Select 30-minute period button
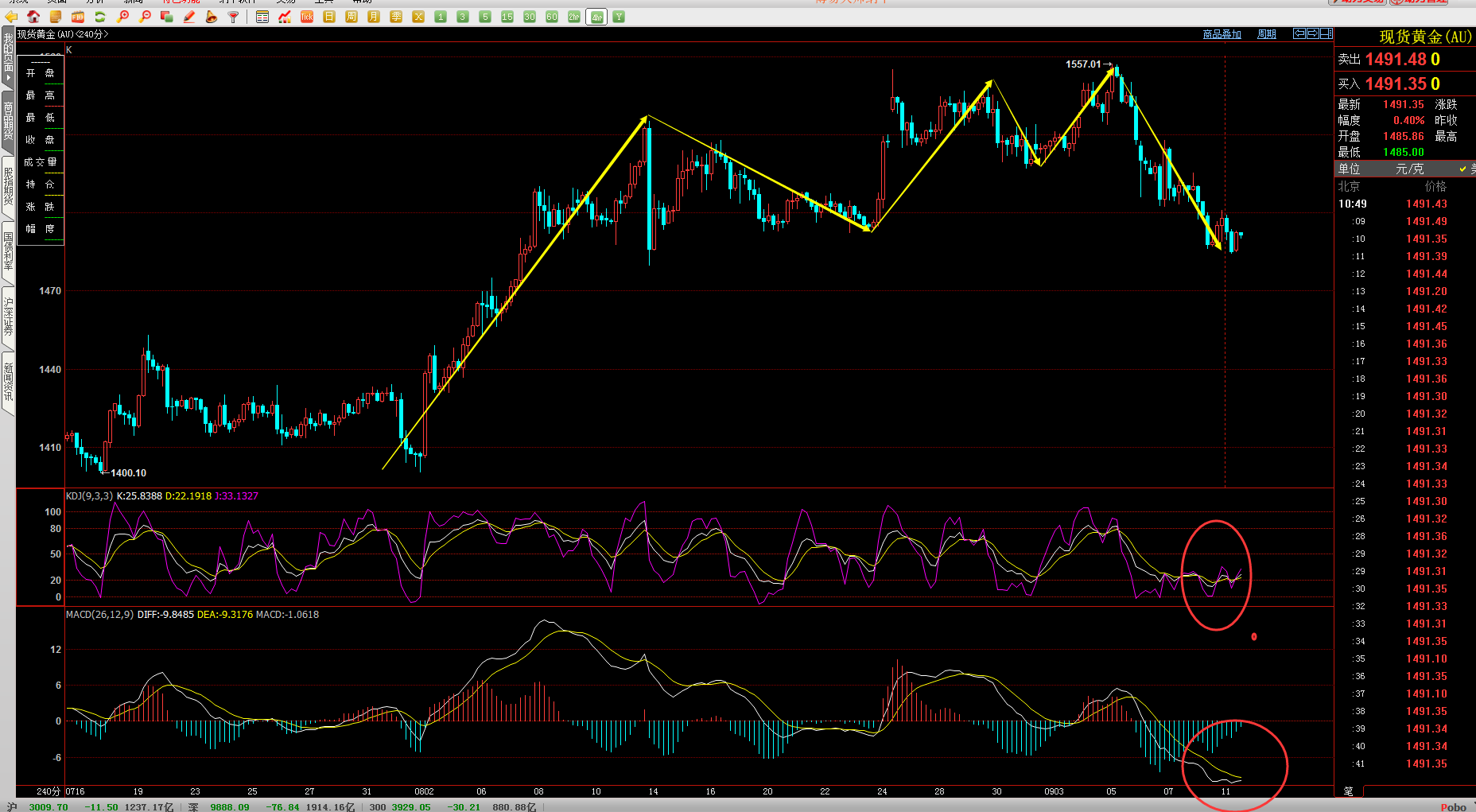The image size is (1476, 812). 530,17
